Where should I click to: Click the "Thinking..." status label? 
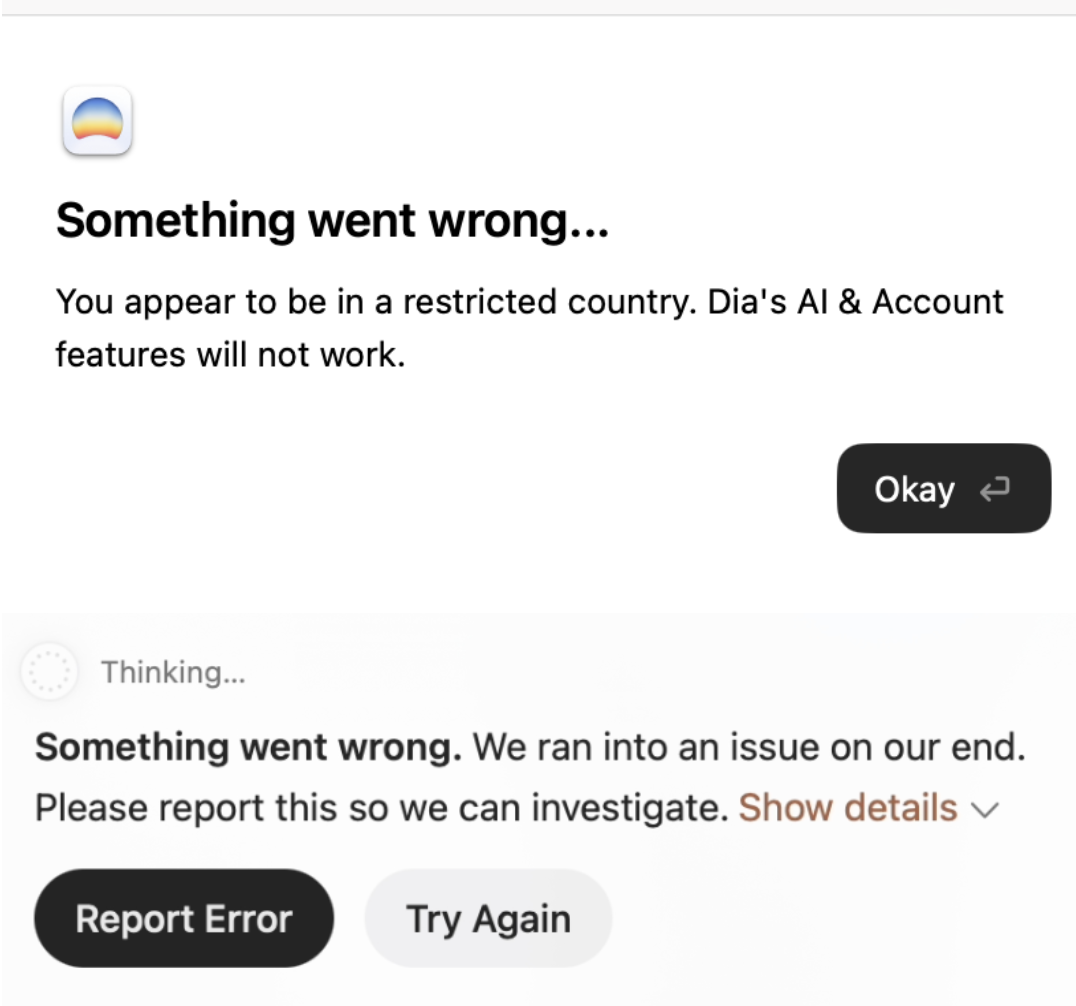pos(173,672)
